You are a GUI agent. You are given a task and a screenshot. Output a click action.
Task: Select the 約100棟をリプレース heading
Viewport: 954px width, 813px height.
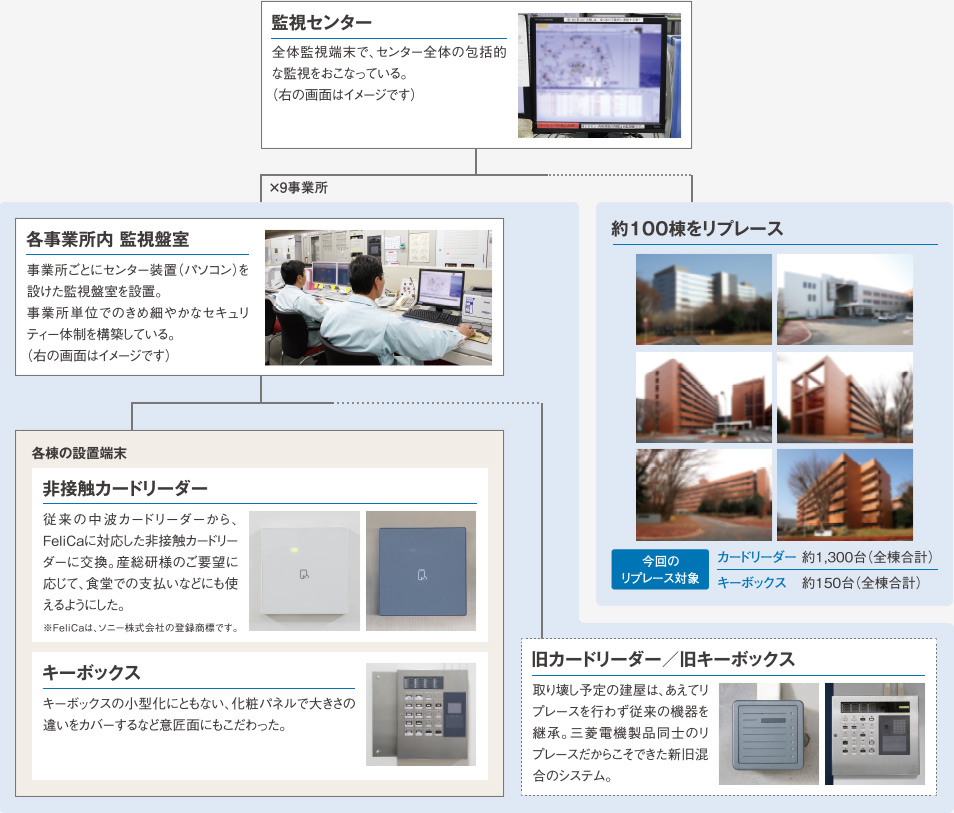tap(697, 228)
